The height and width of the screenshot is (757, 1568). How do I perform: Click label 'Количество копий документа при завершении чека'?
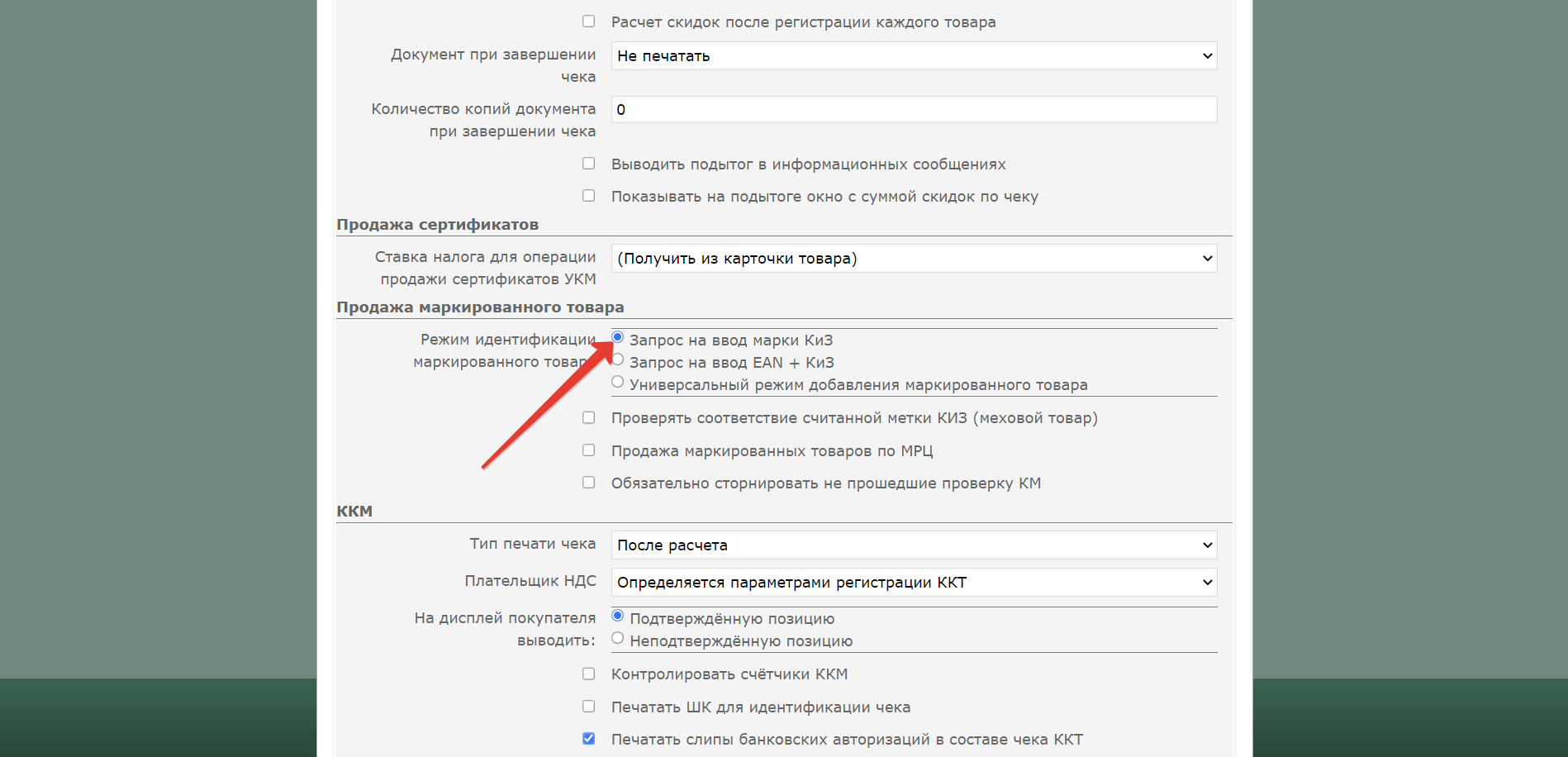483,120
